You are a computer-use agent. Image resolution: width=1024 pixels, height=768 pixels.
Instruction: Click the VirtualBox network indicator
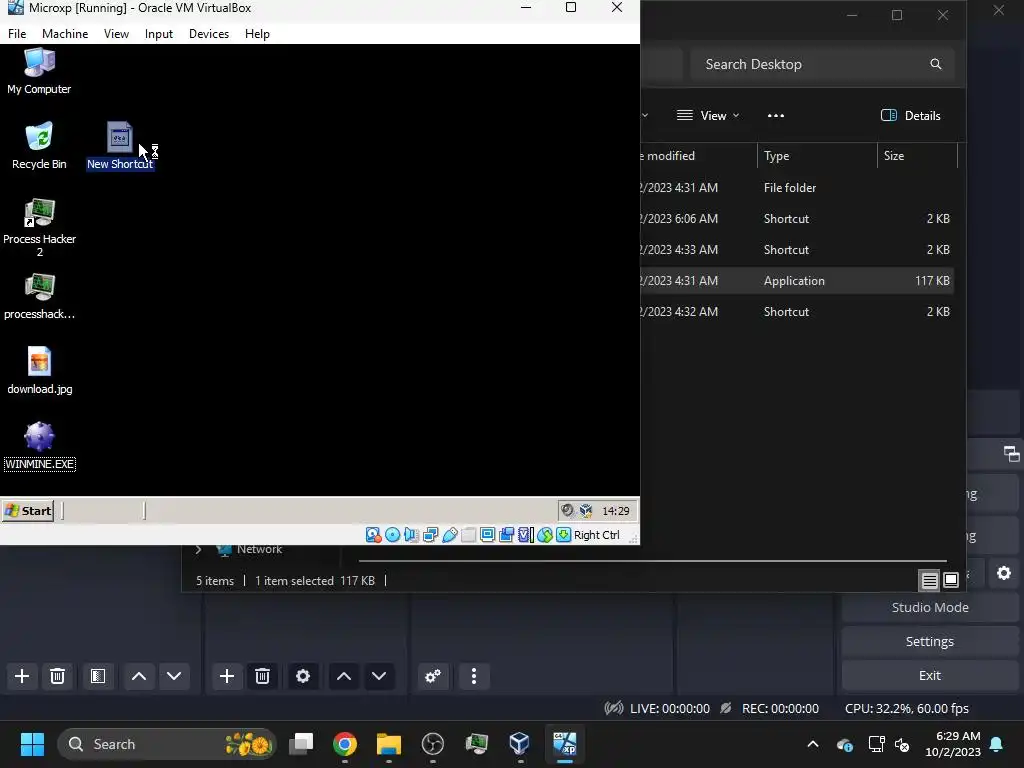click(x=430, y=535)
